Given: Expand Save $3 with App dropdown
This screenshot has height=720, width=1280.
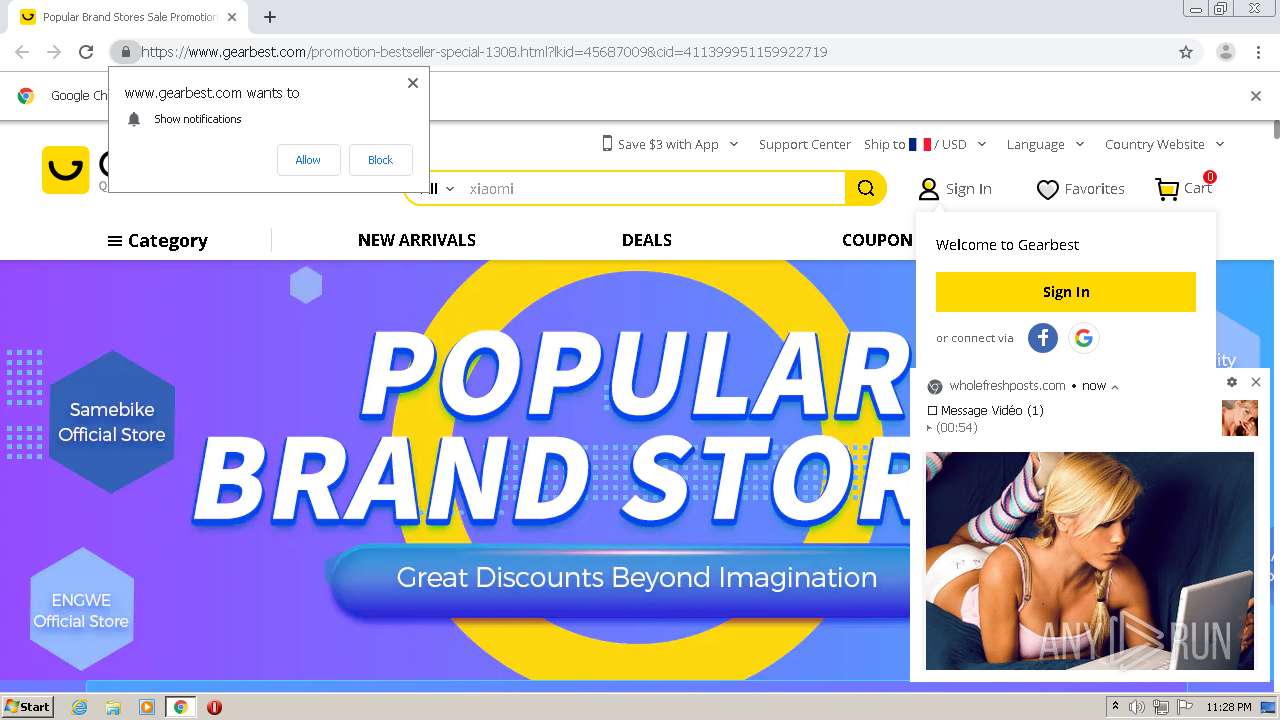Looking at the screenshot, I should click(x=670, y=144).
